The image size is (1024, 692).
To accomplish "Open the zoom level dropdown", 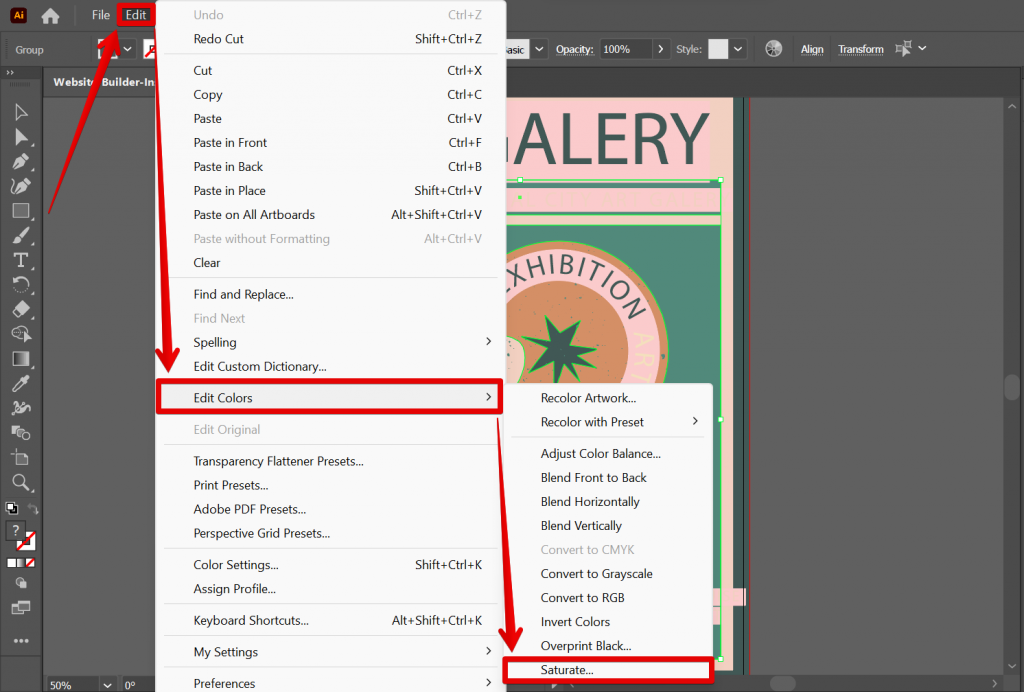I will click(107, 684).
